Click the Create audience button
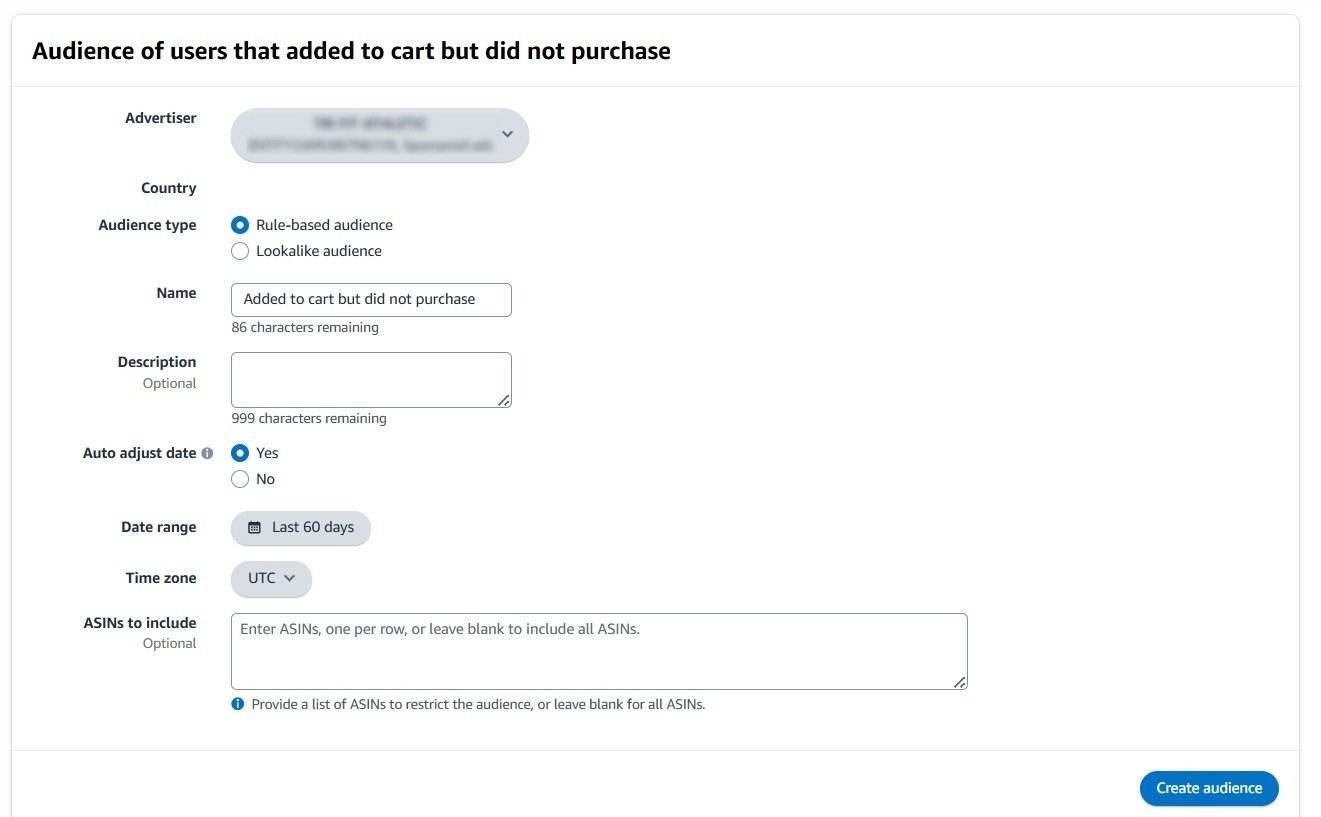Screen dimensions: 1321x817 (1208, 788)
